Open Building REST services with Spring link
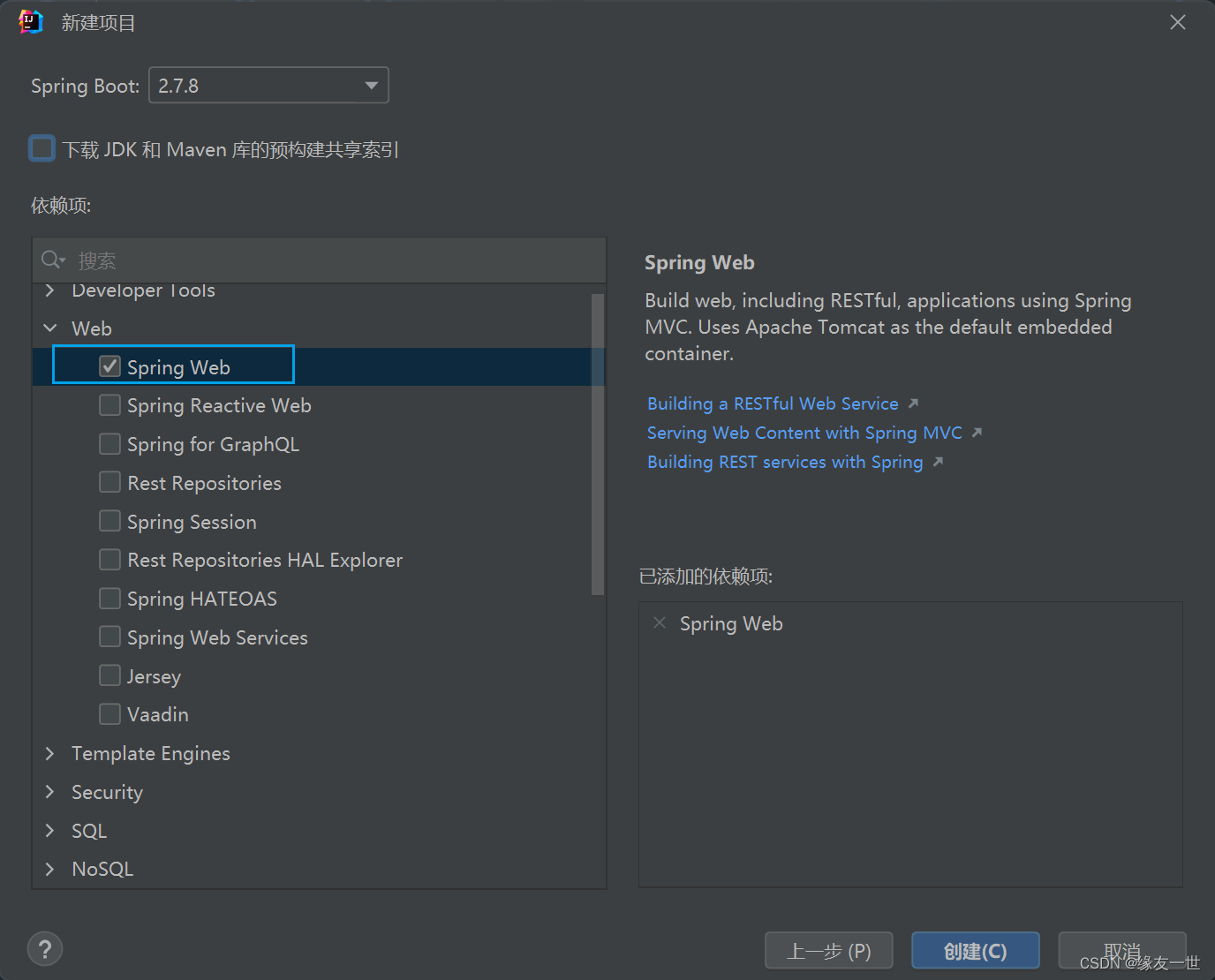 [x=785, y=462]
